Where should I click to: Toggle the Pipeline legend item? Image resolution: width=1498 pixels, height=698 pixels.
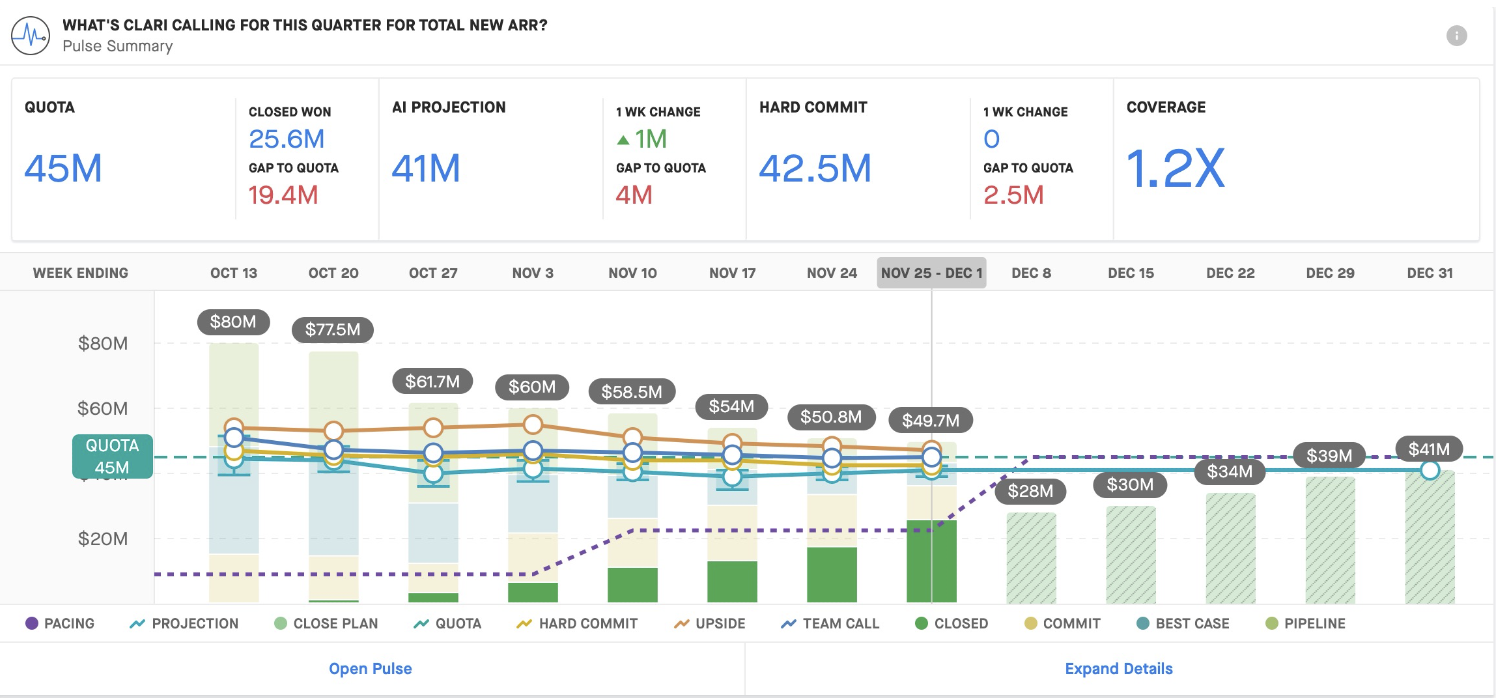click(x=1305, y=623)
